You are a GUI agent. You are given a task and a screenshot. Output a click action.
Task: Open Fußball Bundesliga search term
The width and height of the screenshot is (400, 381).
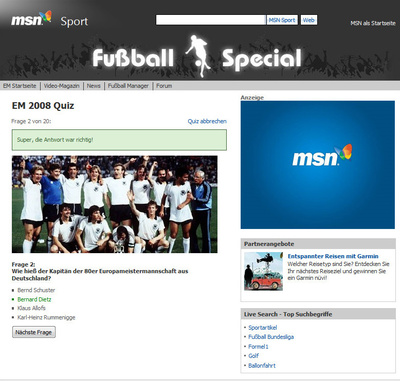pyautogui.click(x=271, y=337)
